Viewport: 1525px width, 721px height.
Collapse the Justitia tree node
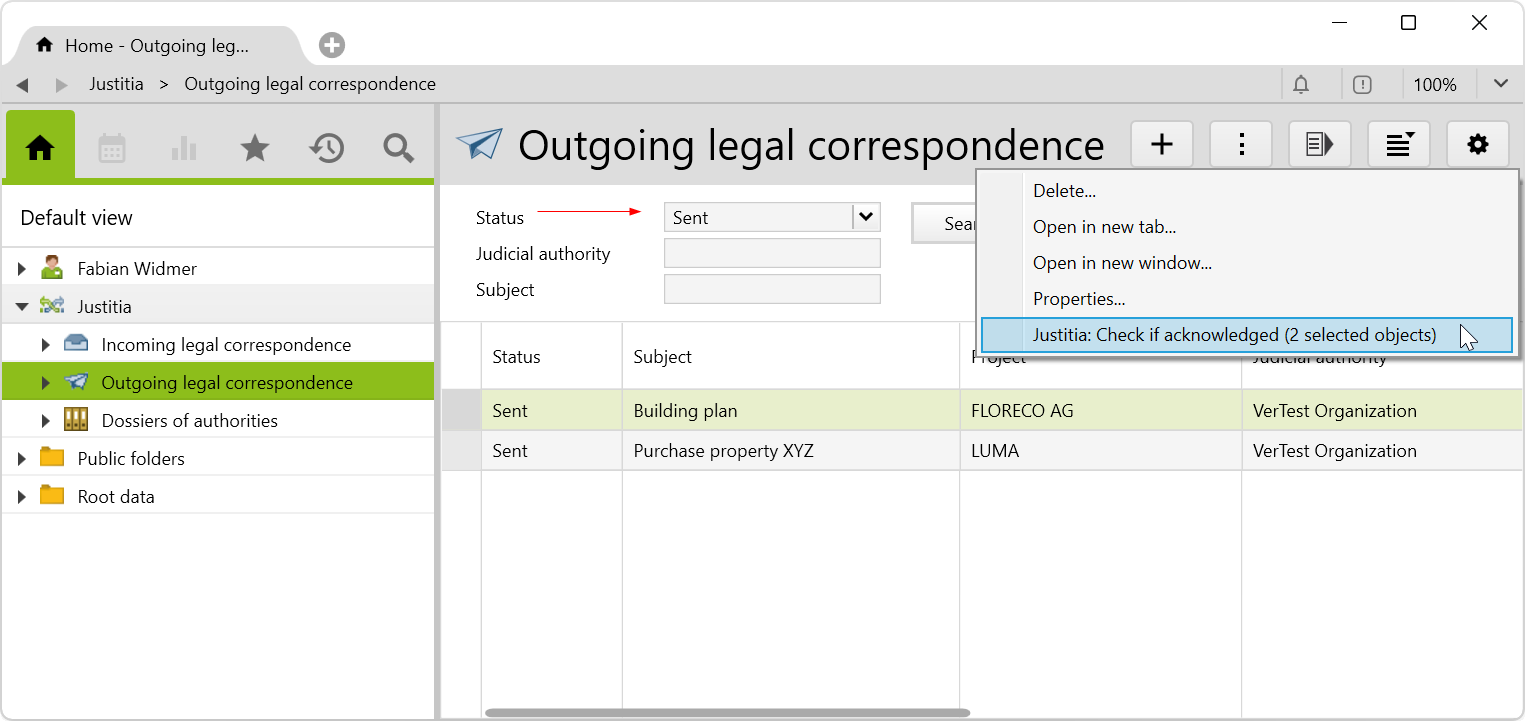[x=22, y=307]
